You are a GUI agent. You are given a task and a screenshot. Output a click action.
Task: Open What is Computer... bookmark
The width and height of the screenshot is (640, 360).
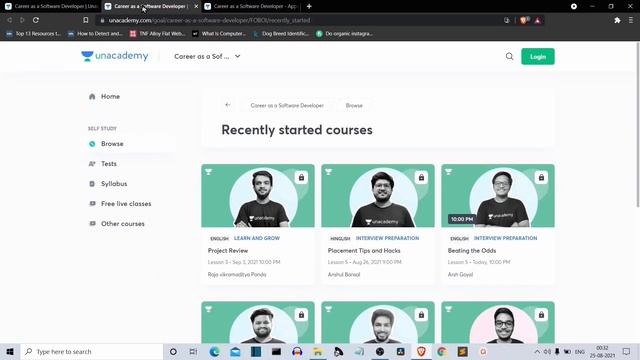[219, 33]
